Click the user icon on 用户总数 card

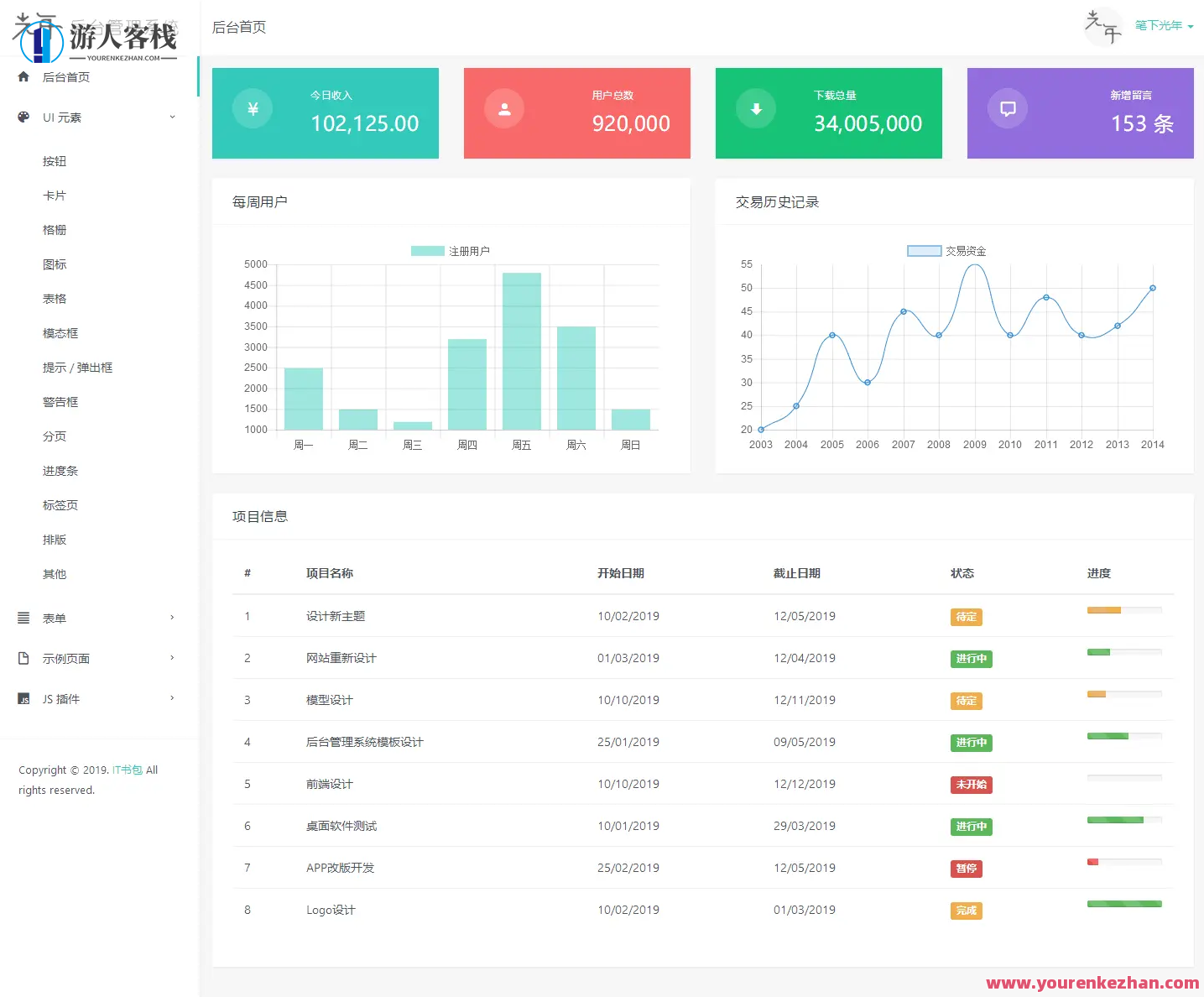coord(503,108)
